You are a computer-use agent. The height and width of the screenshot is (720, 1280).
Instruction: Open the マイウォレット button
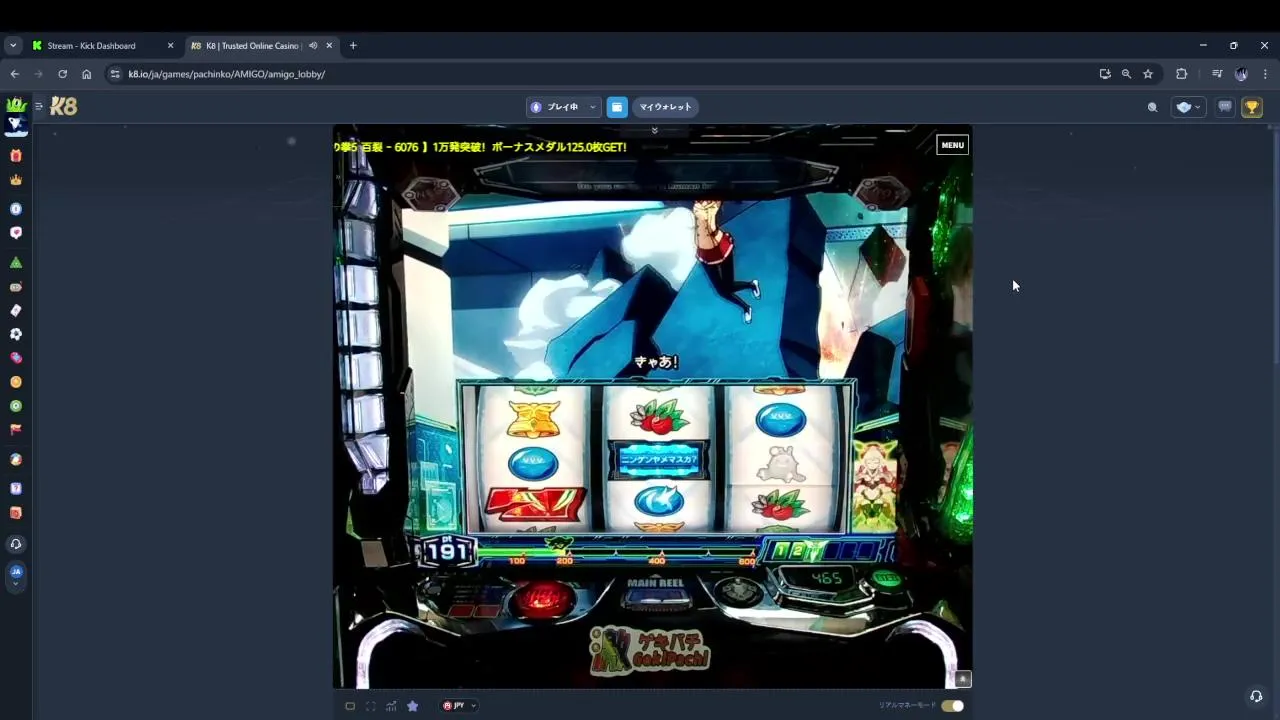(x=665, y=107)
